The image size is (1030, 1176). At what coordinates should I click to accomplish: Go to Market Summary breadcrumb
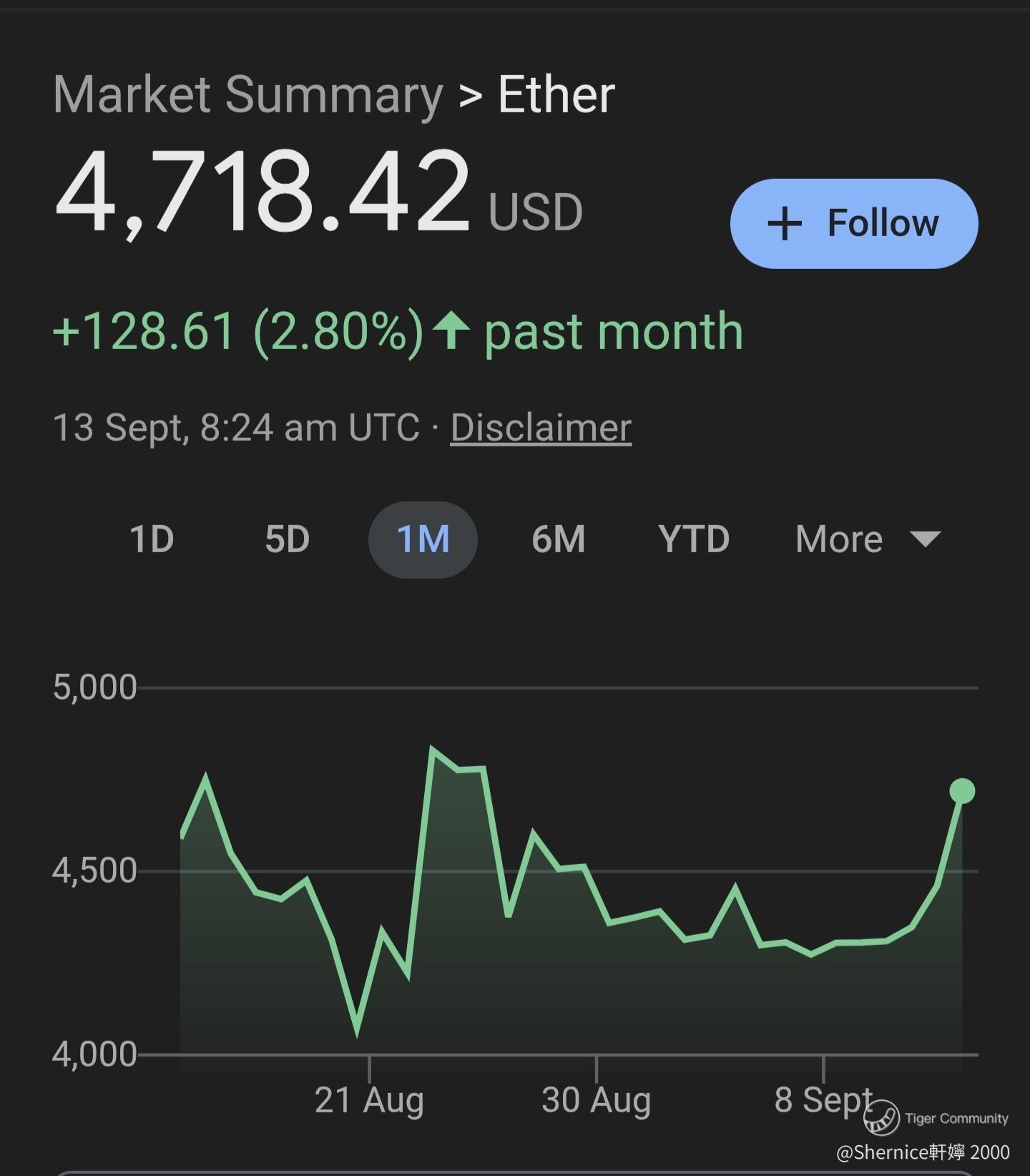(x=248, y=94)
